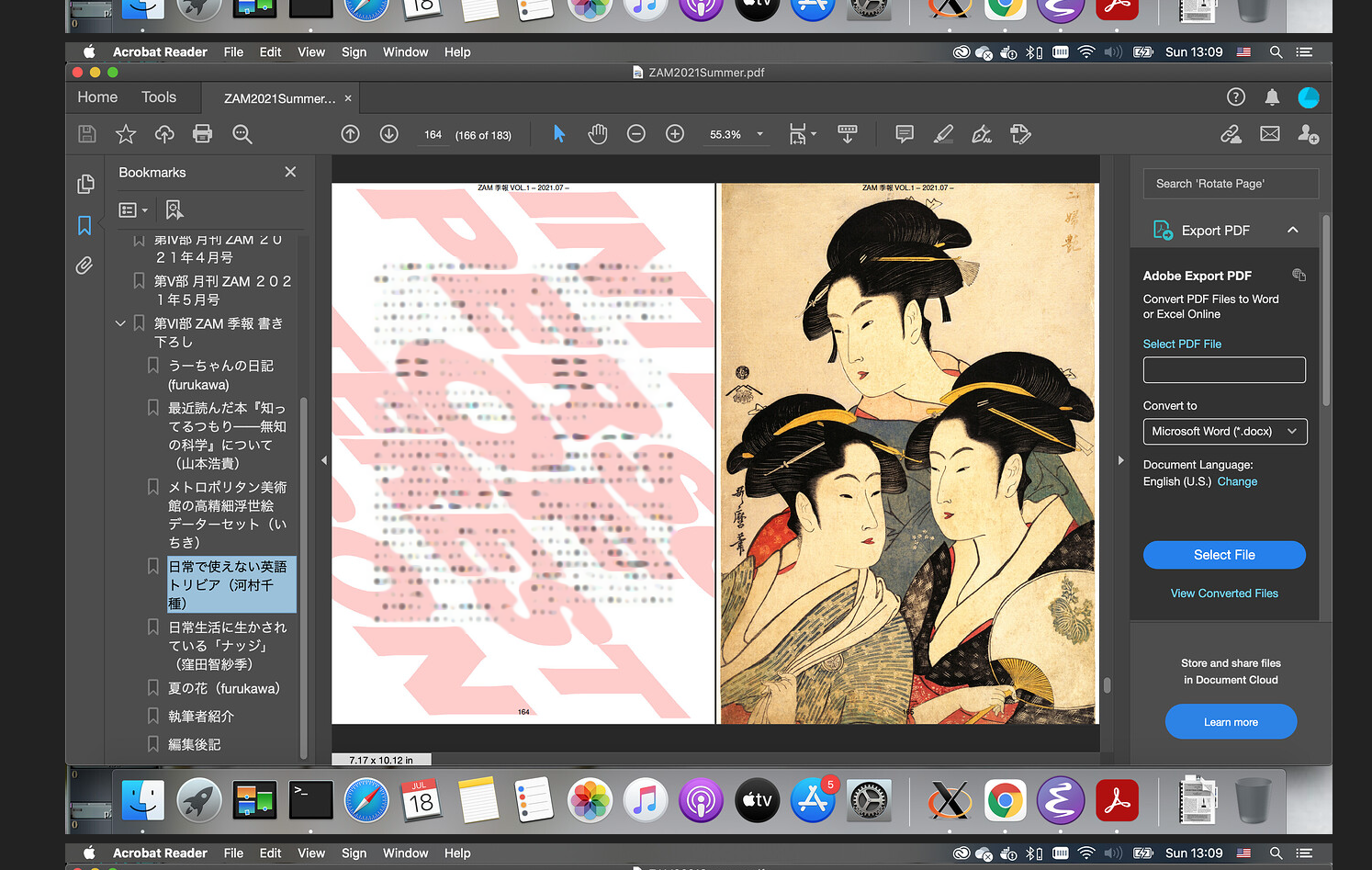The height and width of the screenshot is (870, 1372).
Task: Upload file to cloud icon in toolbar
Action: pos(164,134)
